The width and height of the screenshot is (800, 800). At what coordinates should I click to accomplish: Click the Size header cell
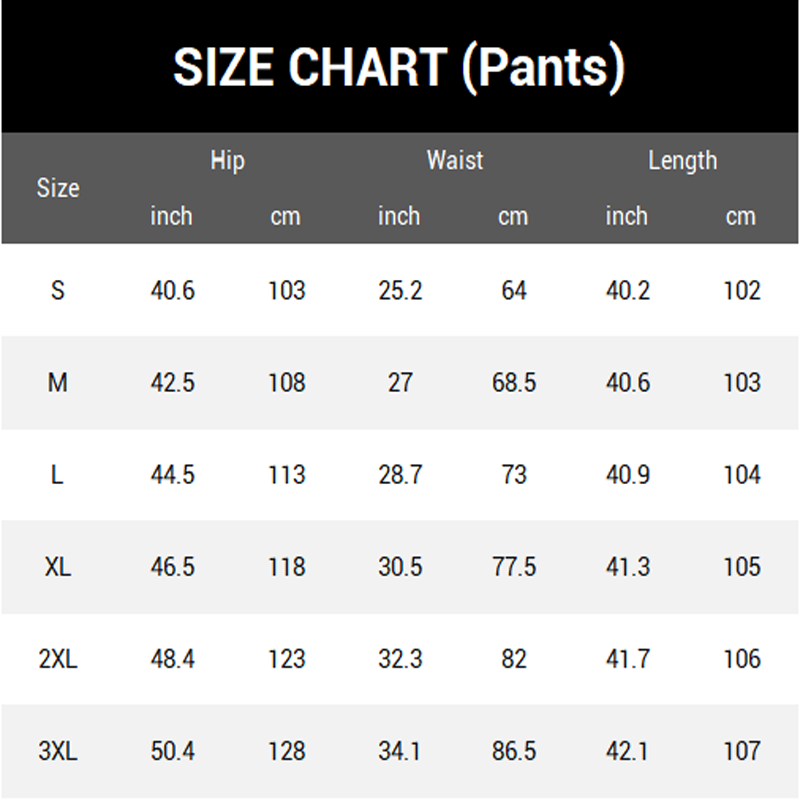58,188
